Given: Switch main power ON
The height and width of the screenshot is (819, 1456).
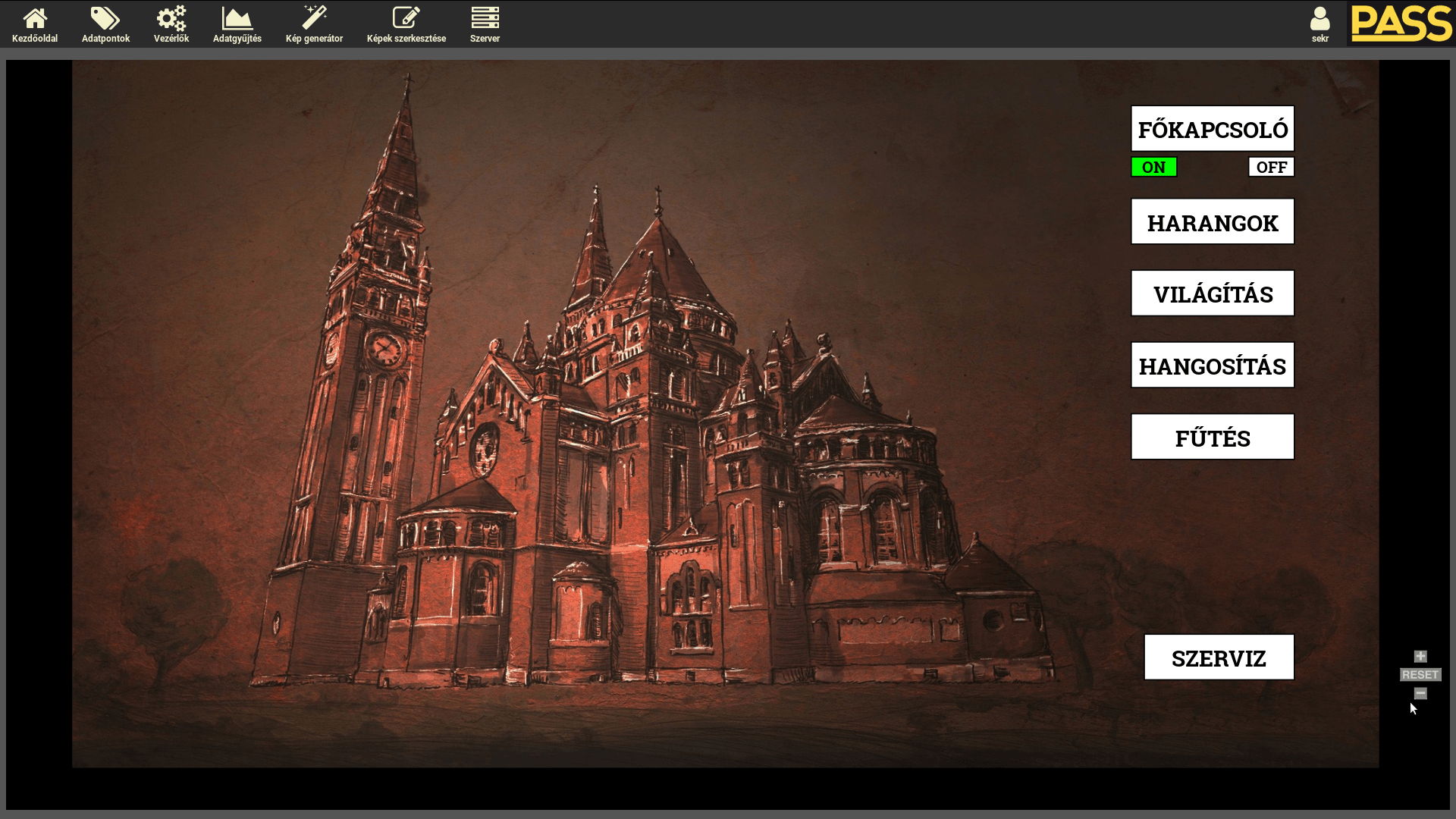Looking at the screenshot, I should pos(1153,167).
